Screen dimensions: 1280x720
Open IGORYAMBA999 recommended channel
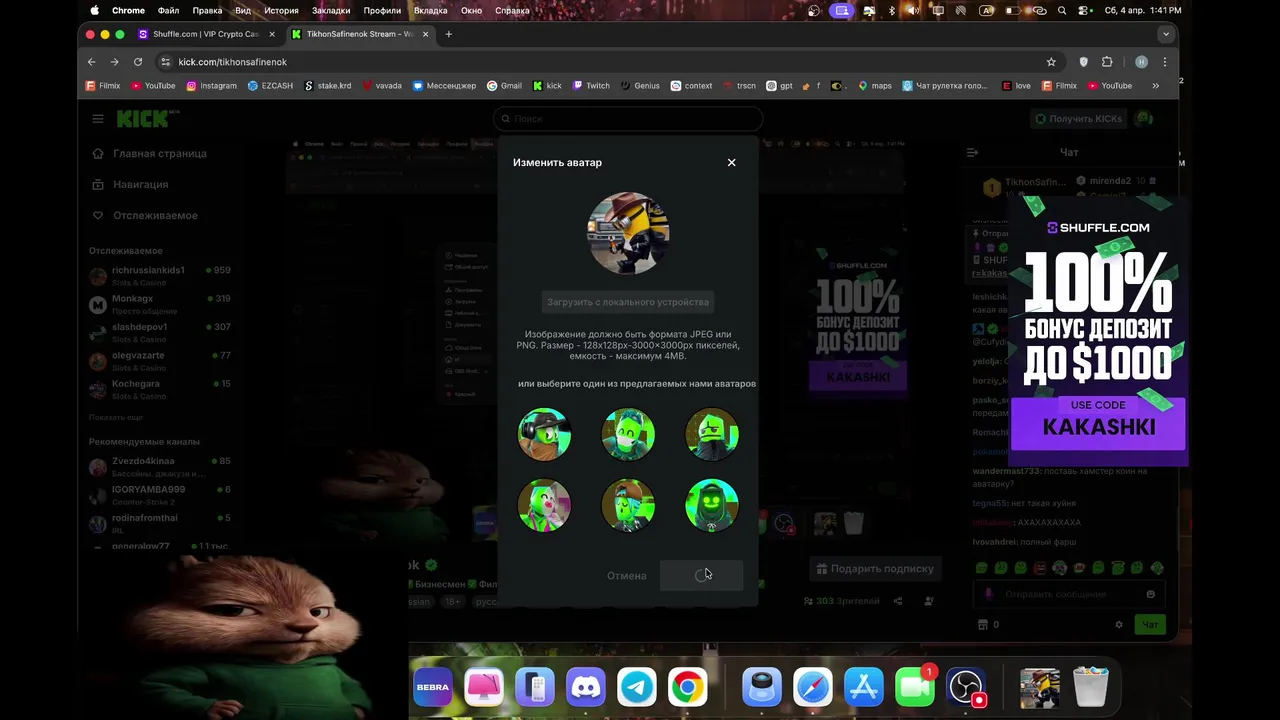tap(160, 495)
